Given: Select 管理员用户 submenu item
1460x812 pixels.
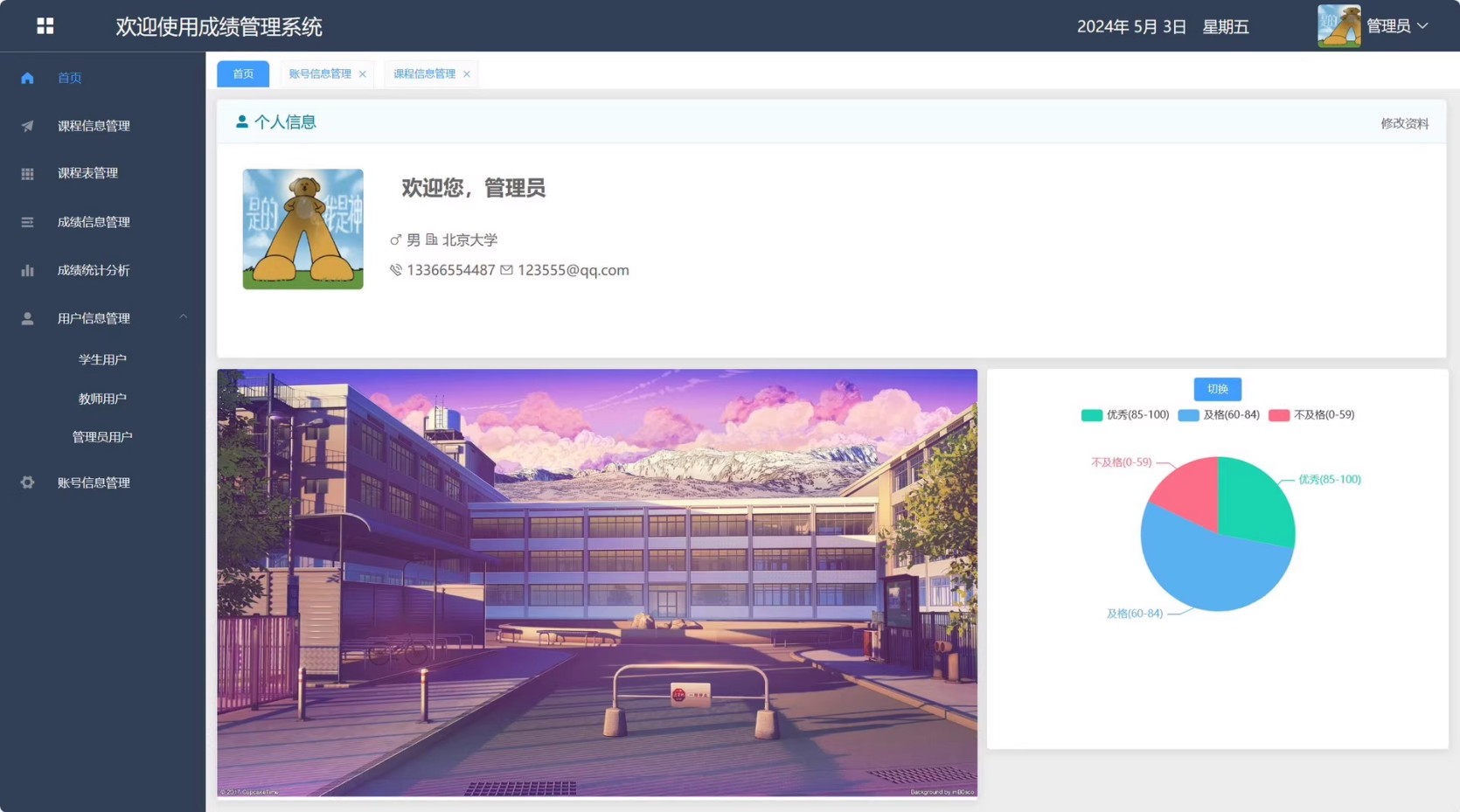Looking at the screenshot, I should pos(102,436).
